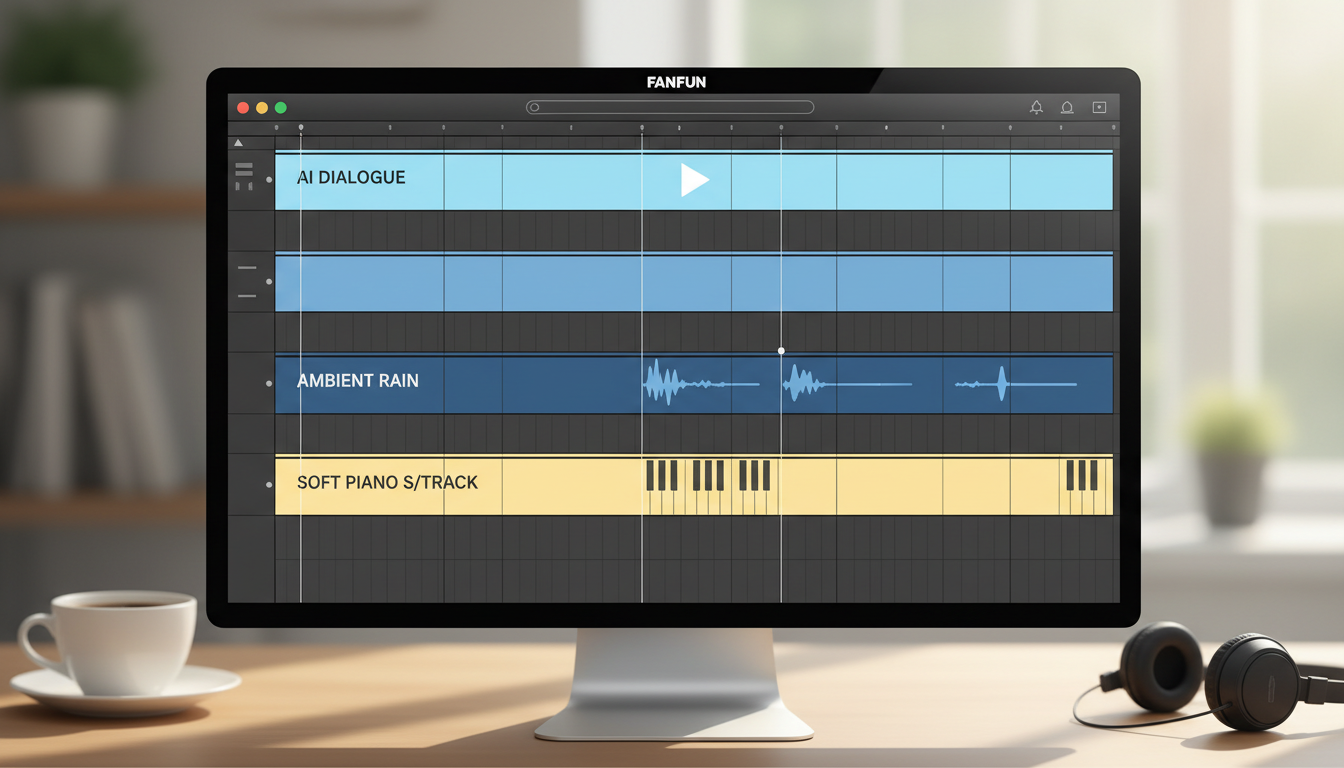Toggle the dot button on the Soft Piano track
The image size is (1344, 768).
[269, 484]
